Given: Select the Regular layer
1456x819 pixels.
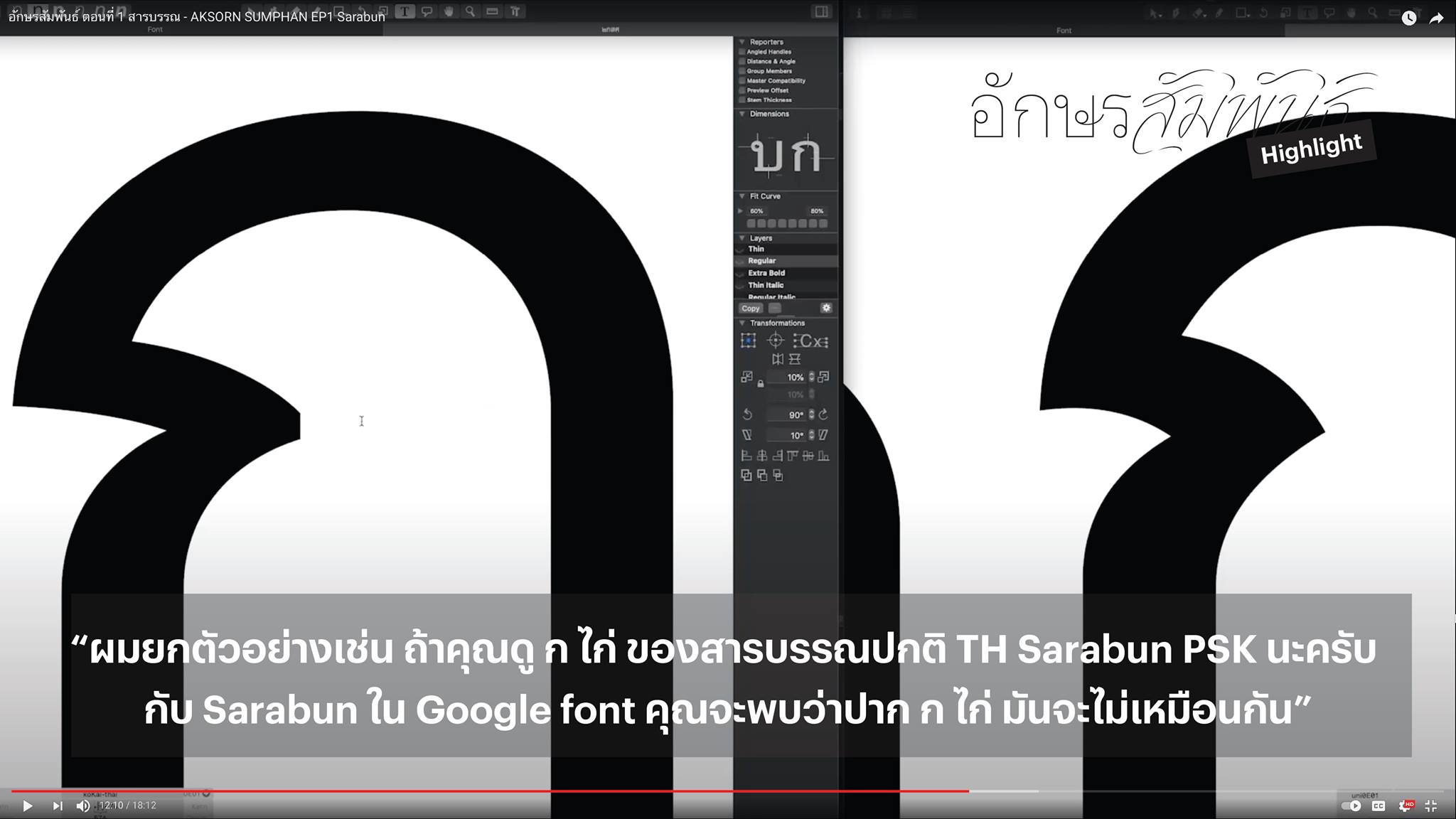Looking at the screenshot, I should (786, 261).
